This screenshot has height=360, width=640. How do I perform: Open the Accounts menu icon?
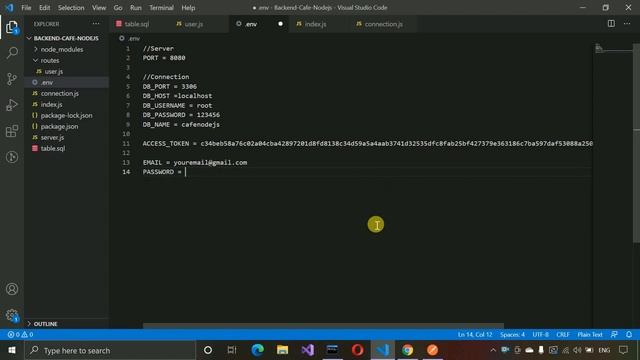point(12,289)
